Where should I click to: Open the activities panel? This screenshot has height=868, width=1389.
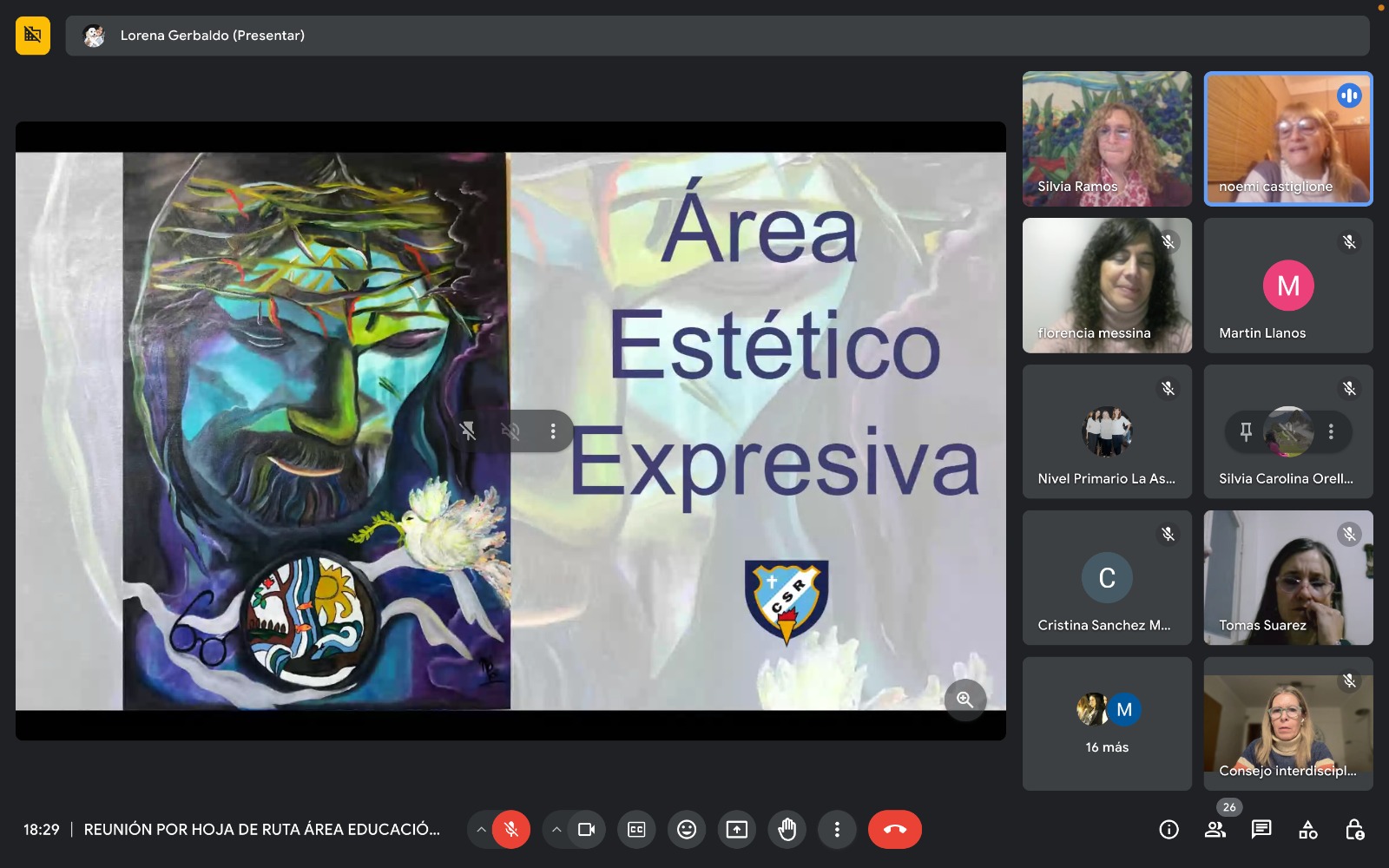[x=1308, y=830]
